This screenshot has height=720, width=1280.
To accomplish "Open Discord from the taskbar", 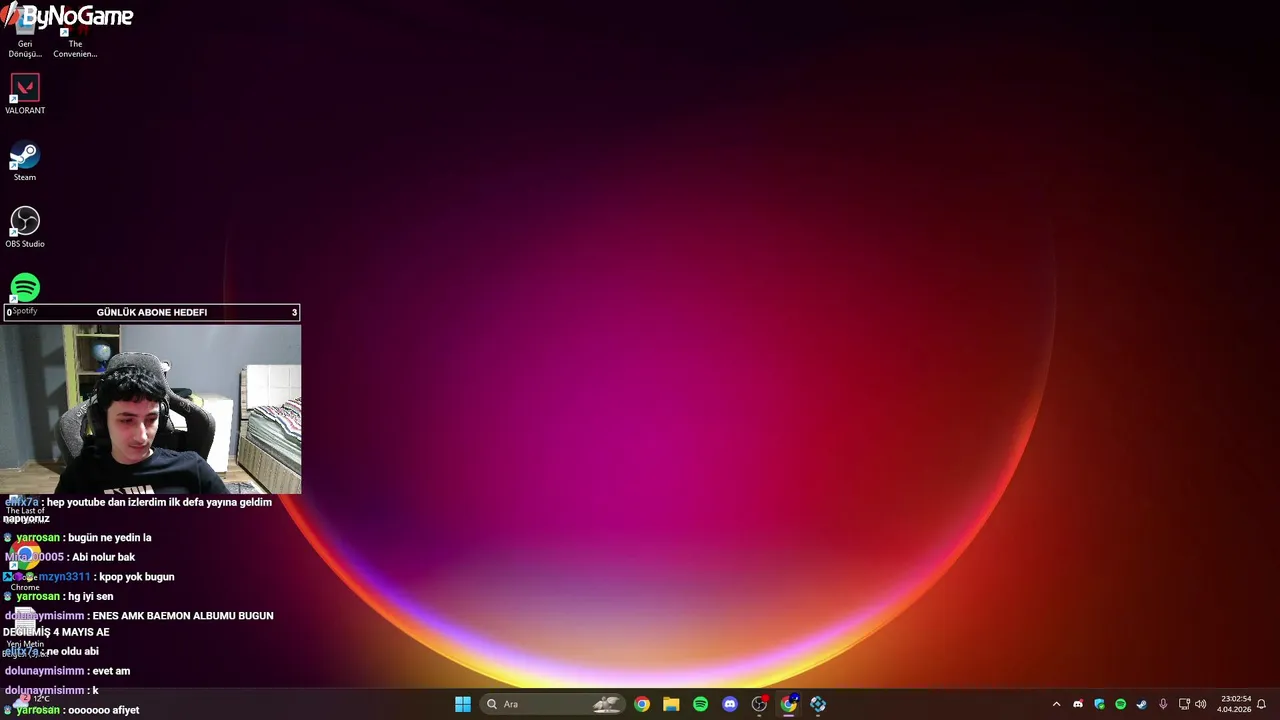I will [x=730, y=704].
